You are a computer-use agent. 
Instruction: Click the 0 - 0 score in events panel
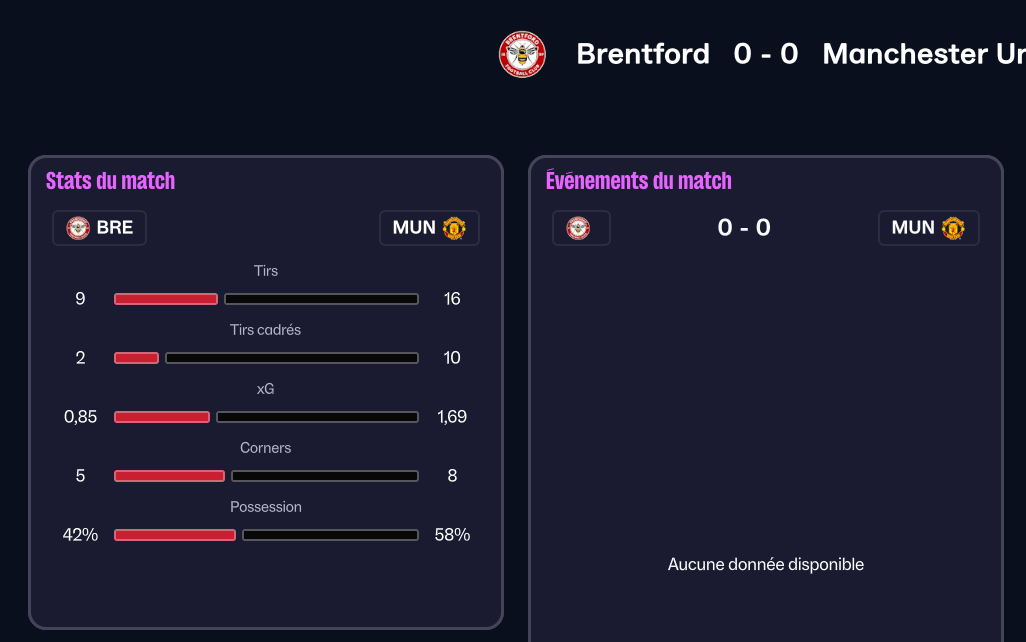[744, 228]
